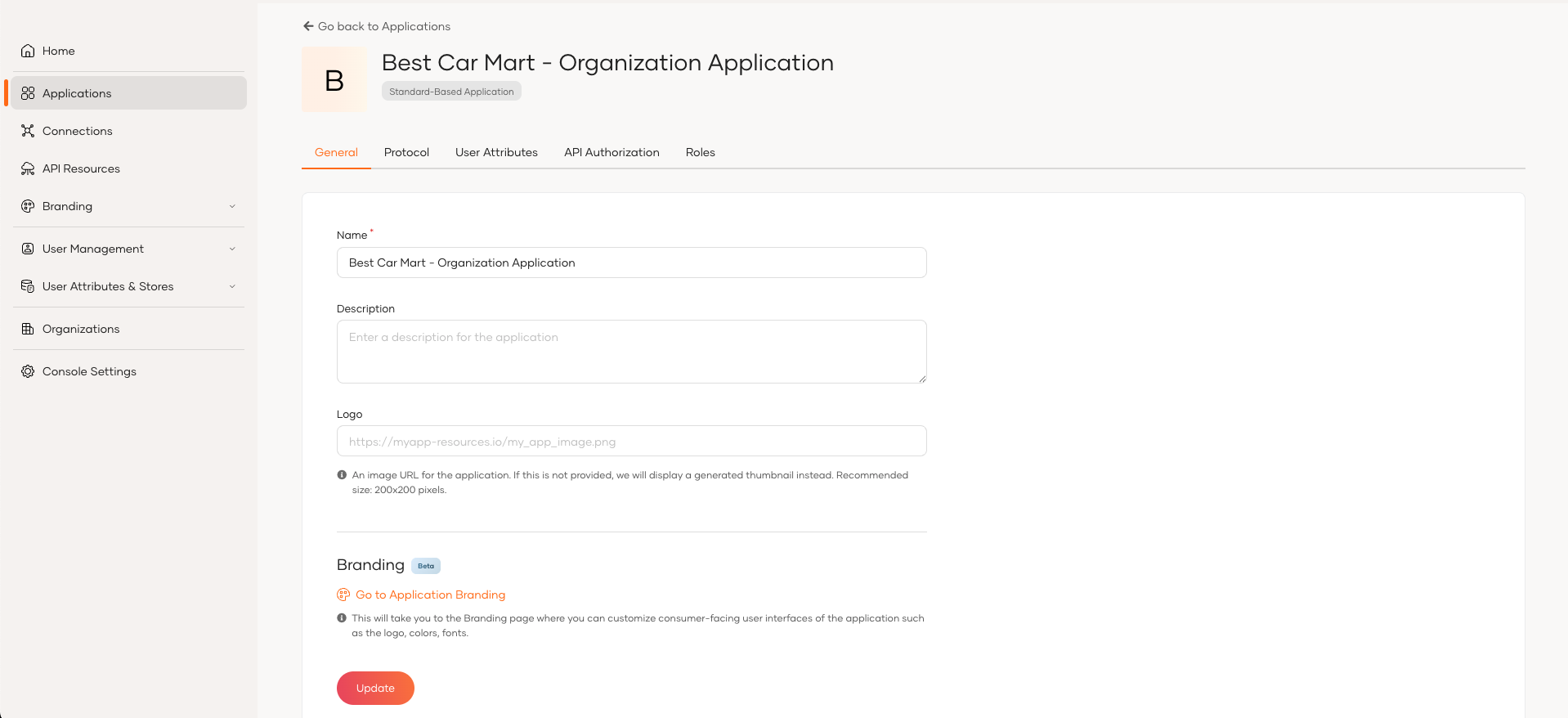1568x718 pixels.
Task: Select Applications in the sidebar
Action: pyautogui.click(x=129, y=93)
